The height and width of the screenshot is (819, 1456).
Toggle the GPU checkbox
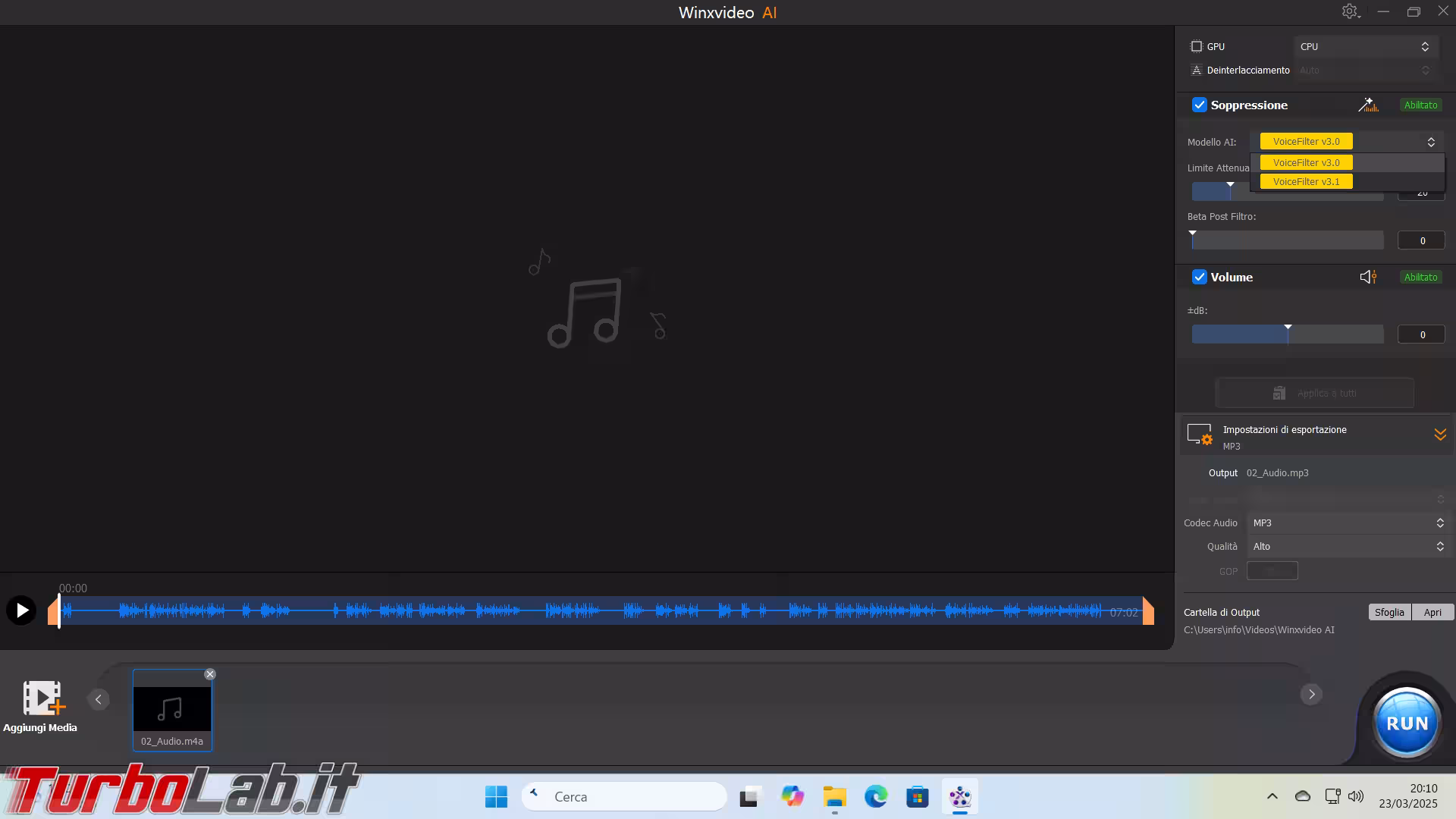[1197, 46]
